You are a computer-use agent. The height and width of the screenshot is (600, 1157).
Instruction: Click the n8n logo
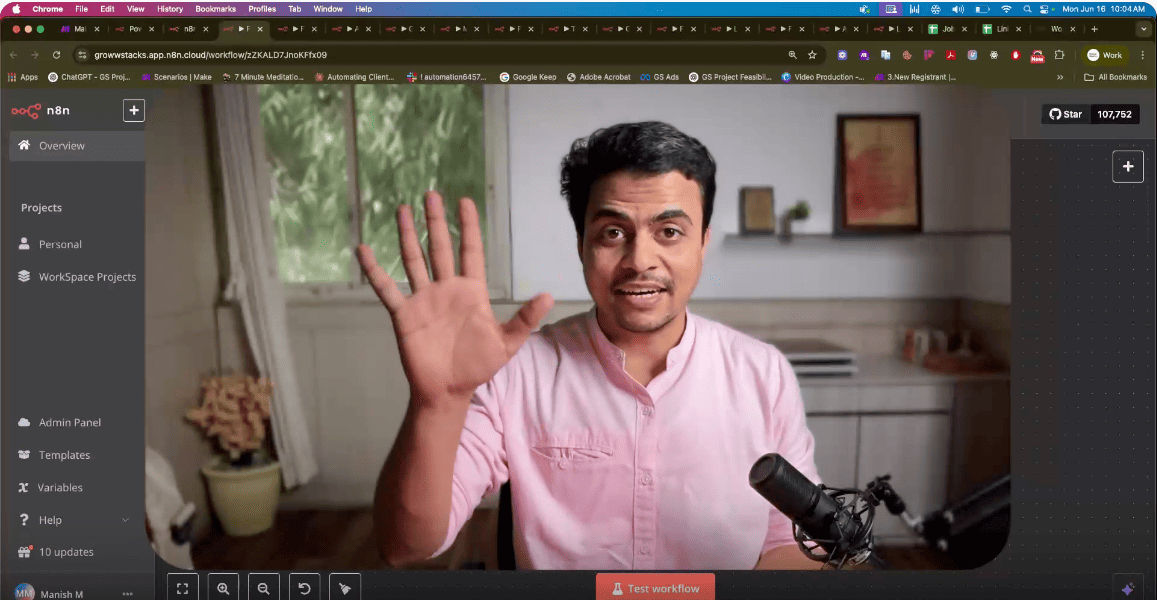(41, 111)
